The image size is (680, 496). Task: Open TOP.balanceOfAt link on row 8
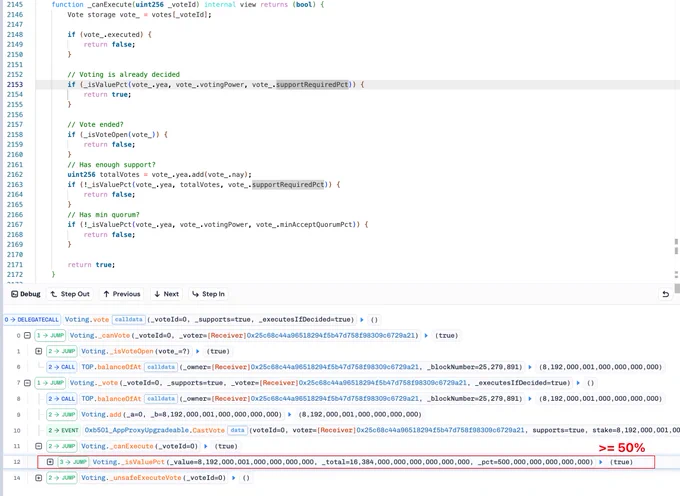coord(111,398)
